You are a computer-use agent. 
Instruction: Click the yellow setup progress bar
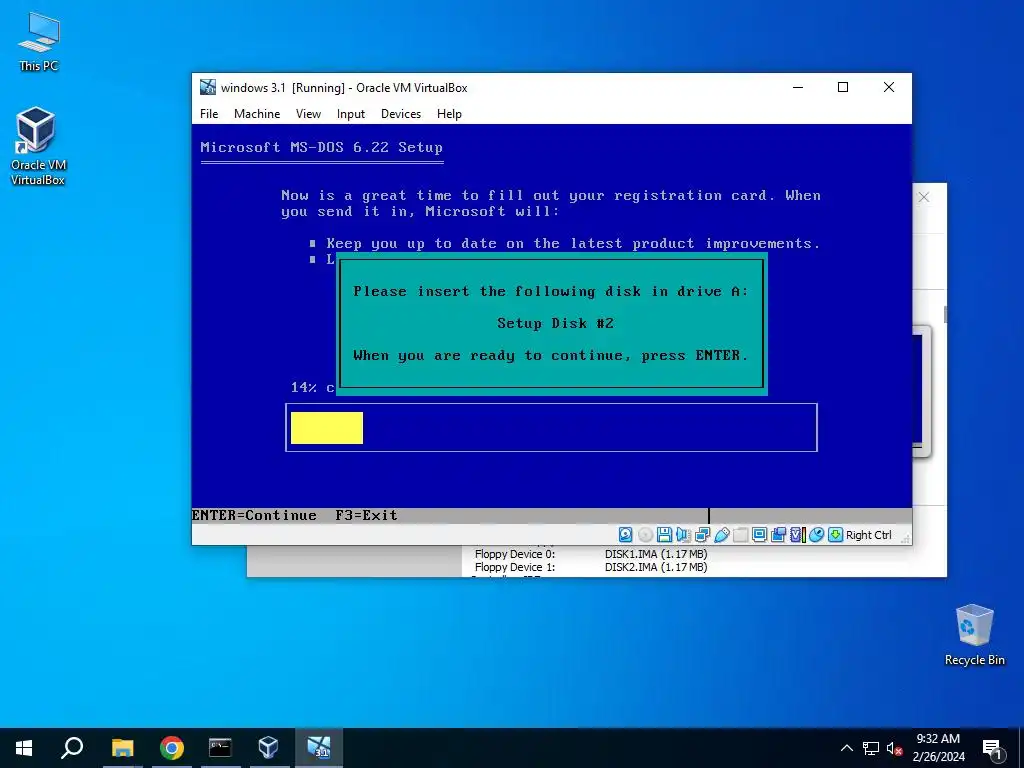point(327,428)
